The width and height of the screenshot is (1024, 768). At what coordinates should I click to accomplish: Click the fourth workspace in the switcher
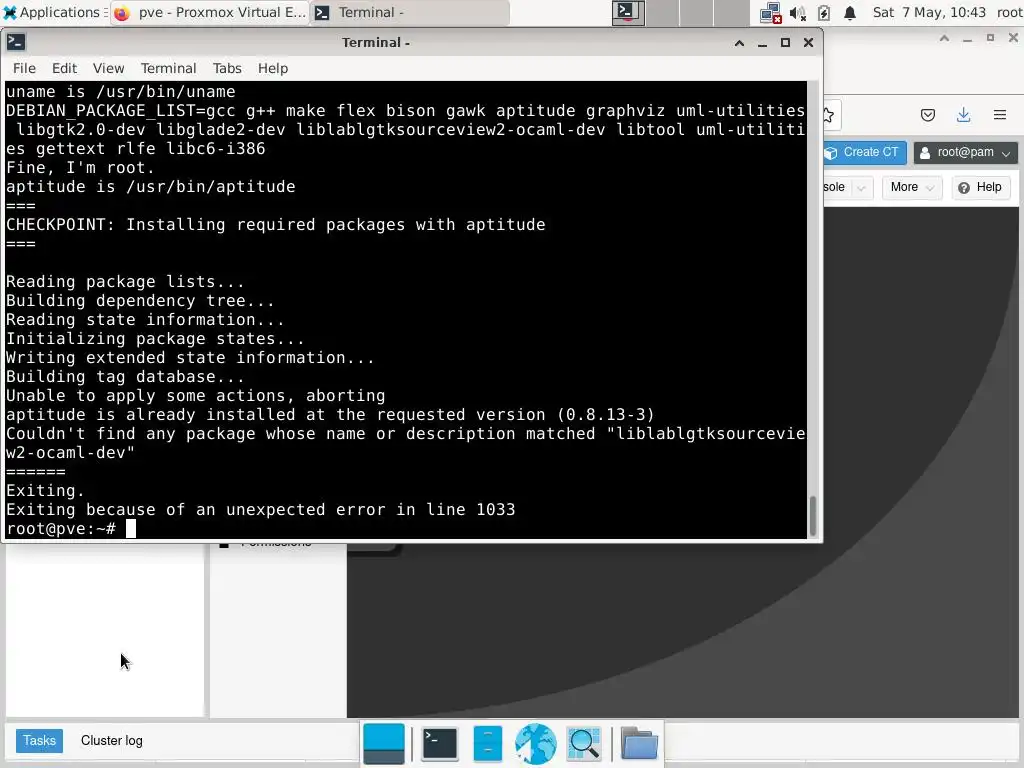pyautogui.click(x=731, y=12)
